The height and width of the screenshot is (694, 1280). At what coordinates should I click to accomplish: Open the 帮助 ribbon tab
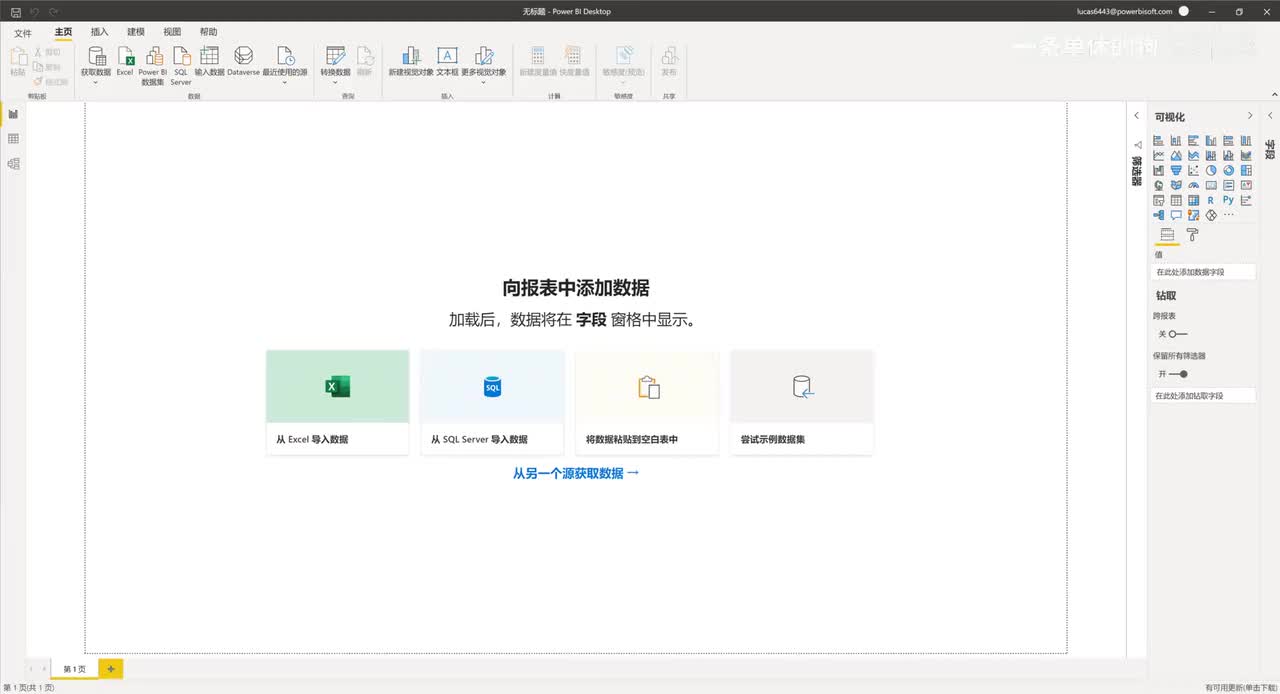[208, 32]
